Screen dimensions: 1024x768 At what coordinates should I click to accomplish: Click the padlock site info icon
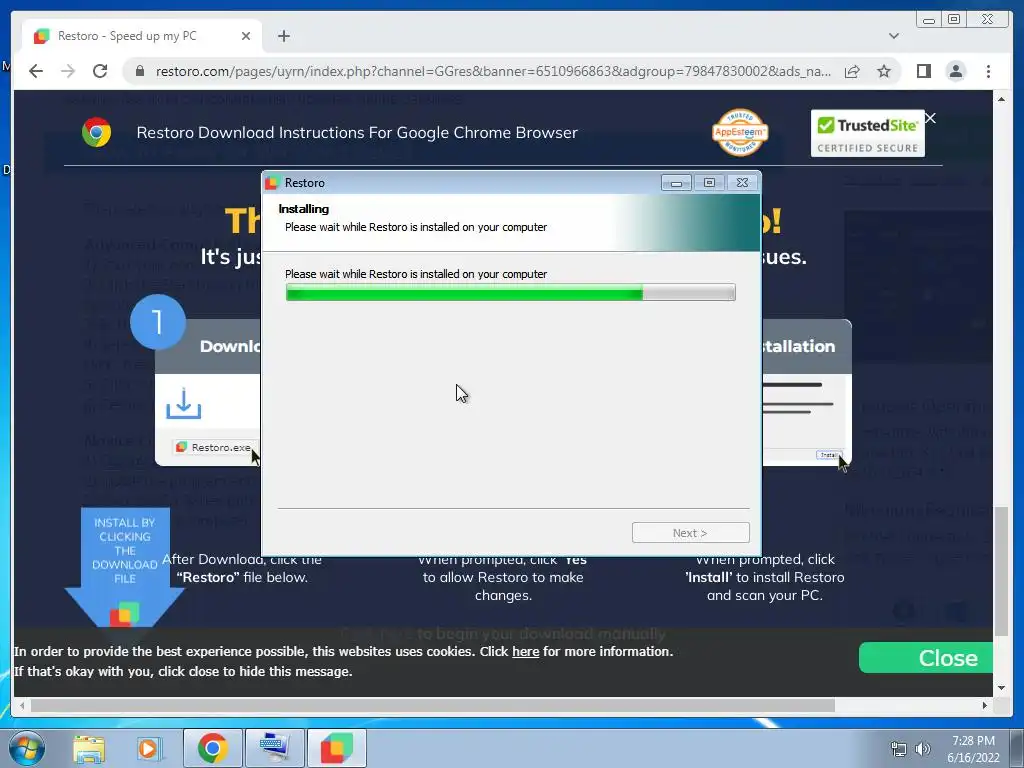tap(140, 71)
